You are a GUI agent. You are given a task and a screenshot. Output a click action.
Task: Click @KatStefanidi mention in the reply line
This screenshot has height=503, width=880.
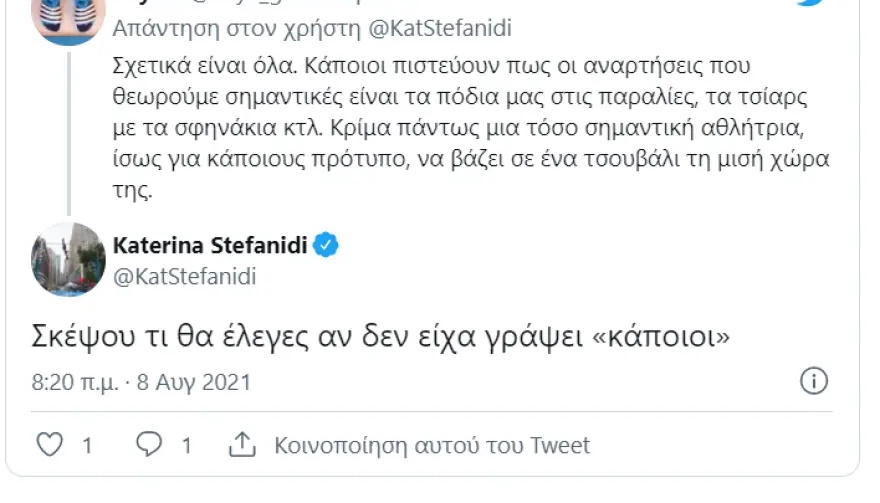[x=442, y=29]
